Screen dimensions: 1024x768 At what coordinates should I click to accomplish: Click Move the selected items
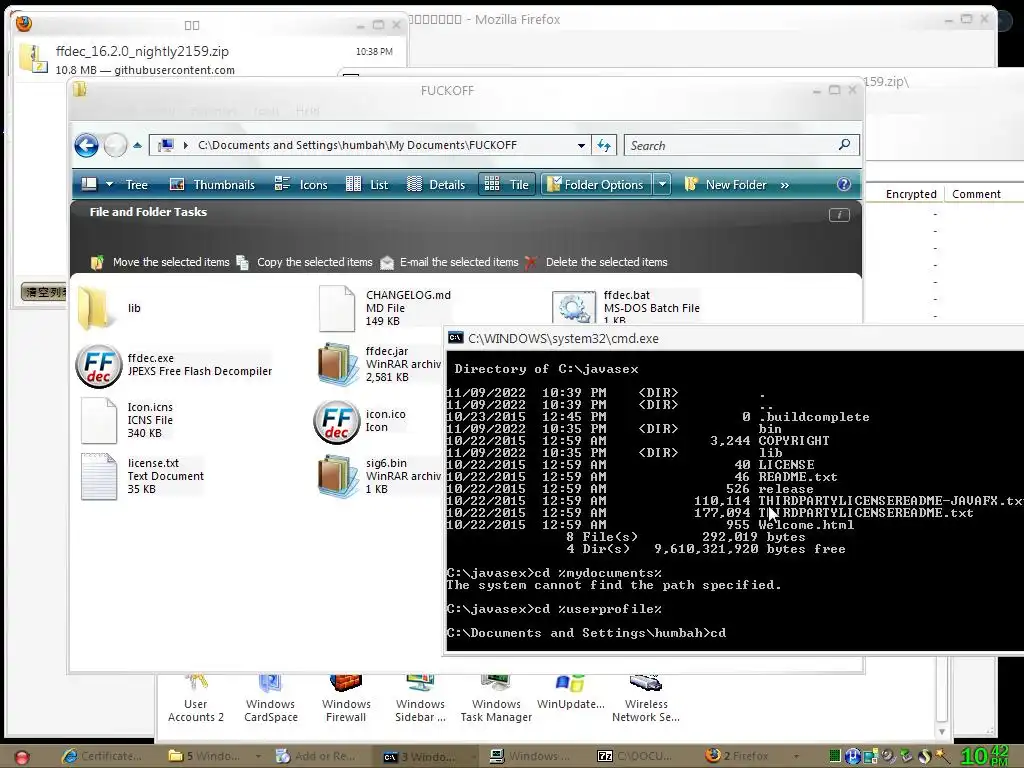[x=160, y=262]
